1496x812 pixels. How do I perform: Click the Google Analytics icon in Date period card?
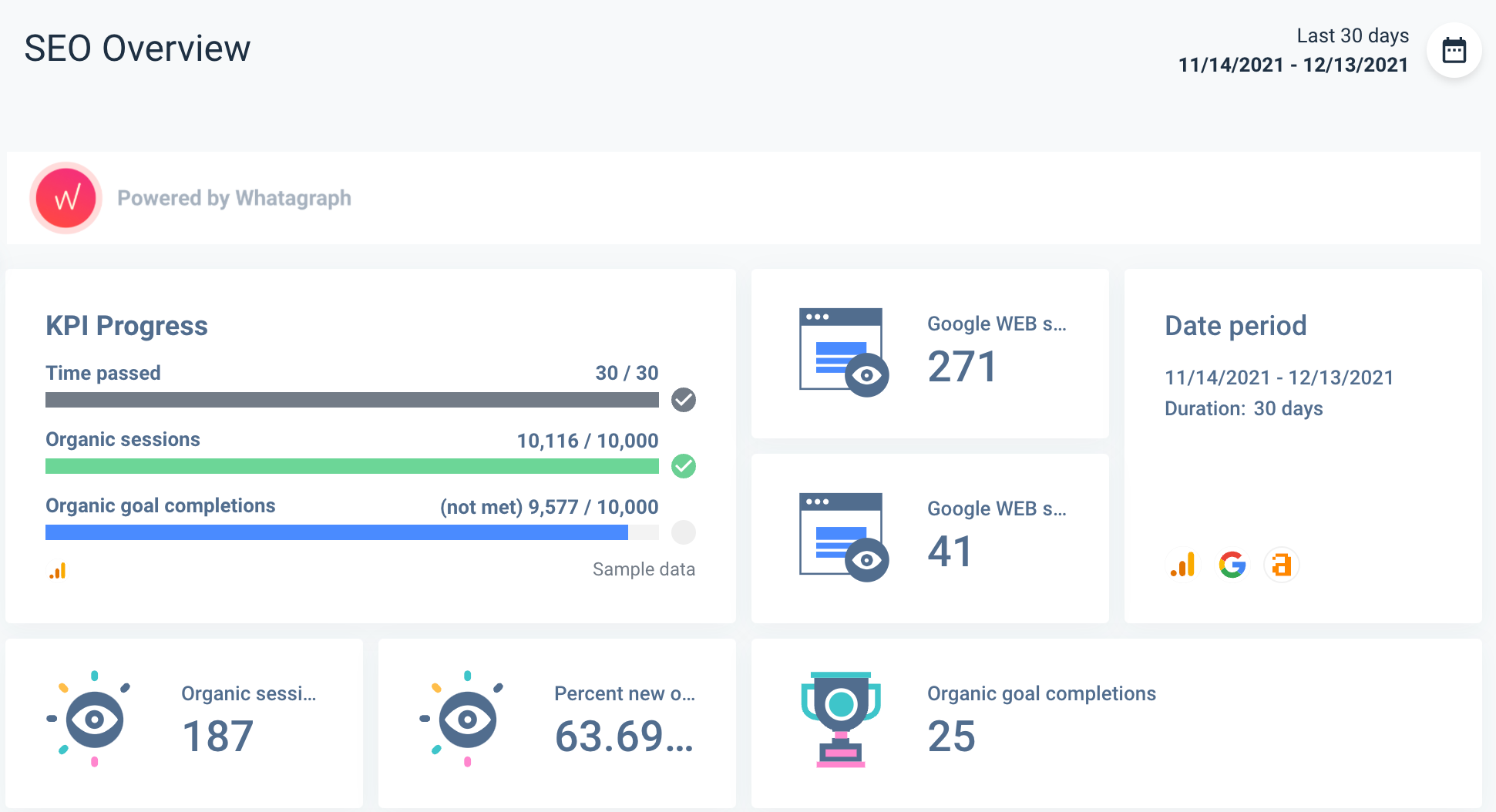pyautogui.click(x=1182, y=565)
